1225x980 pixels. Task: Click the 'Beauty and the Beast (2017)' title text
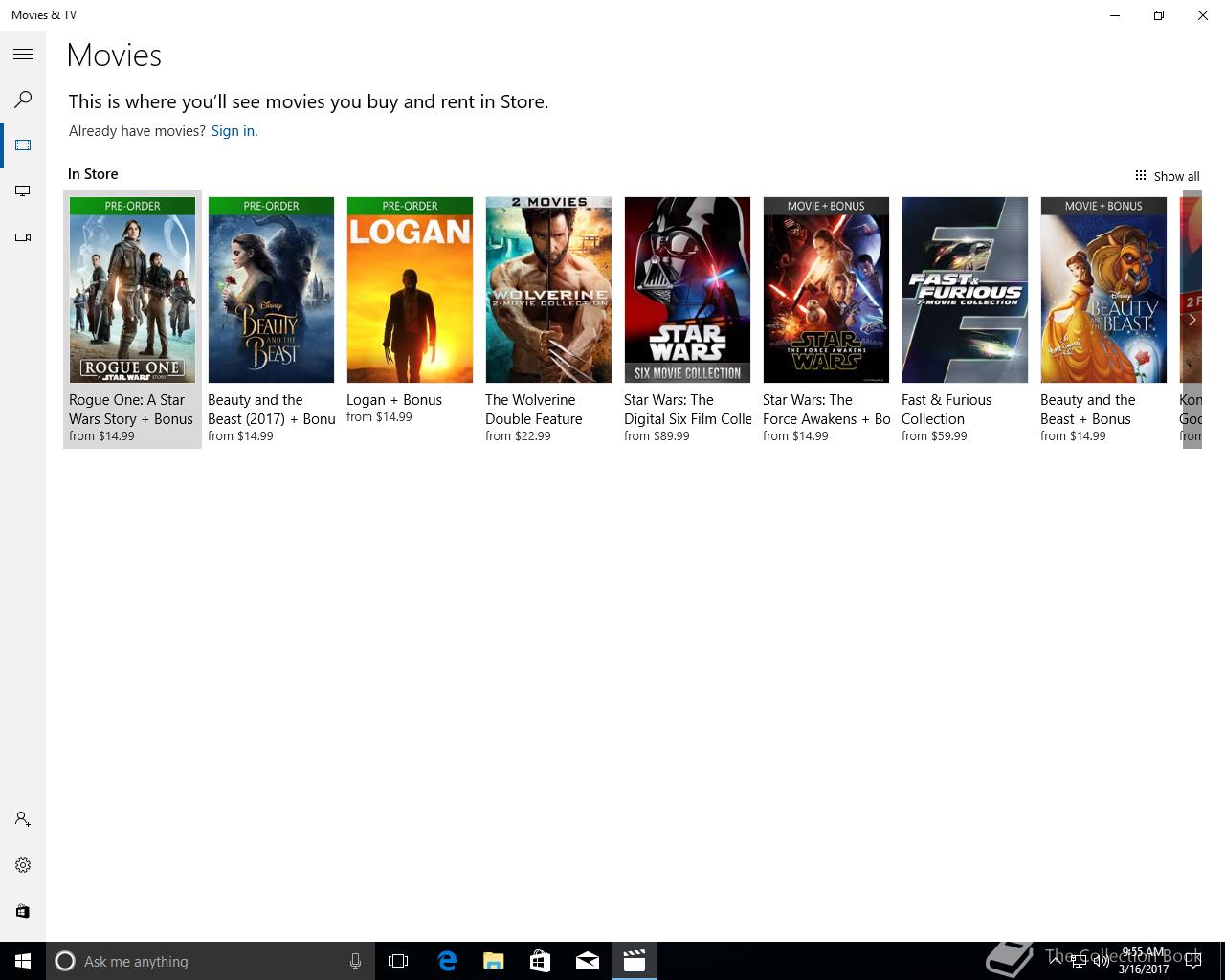tap(272, 410)
